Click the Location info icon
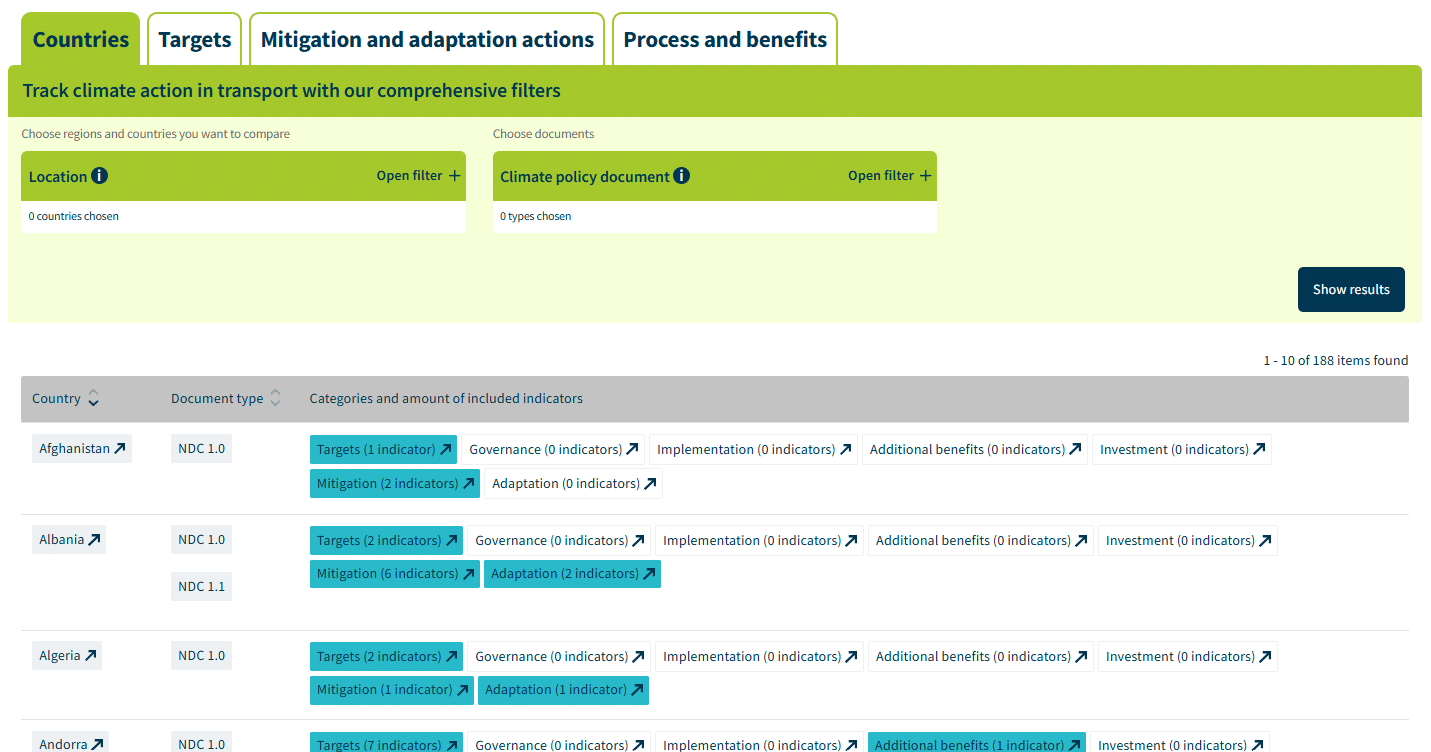The height and width of the screenshot is (752, 1431). (x=99, y=176)
